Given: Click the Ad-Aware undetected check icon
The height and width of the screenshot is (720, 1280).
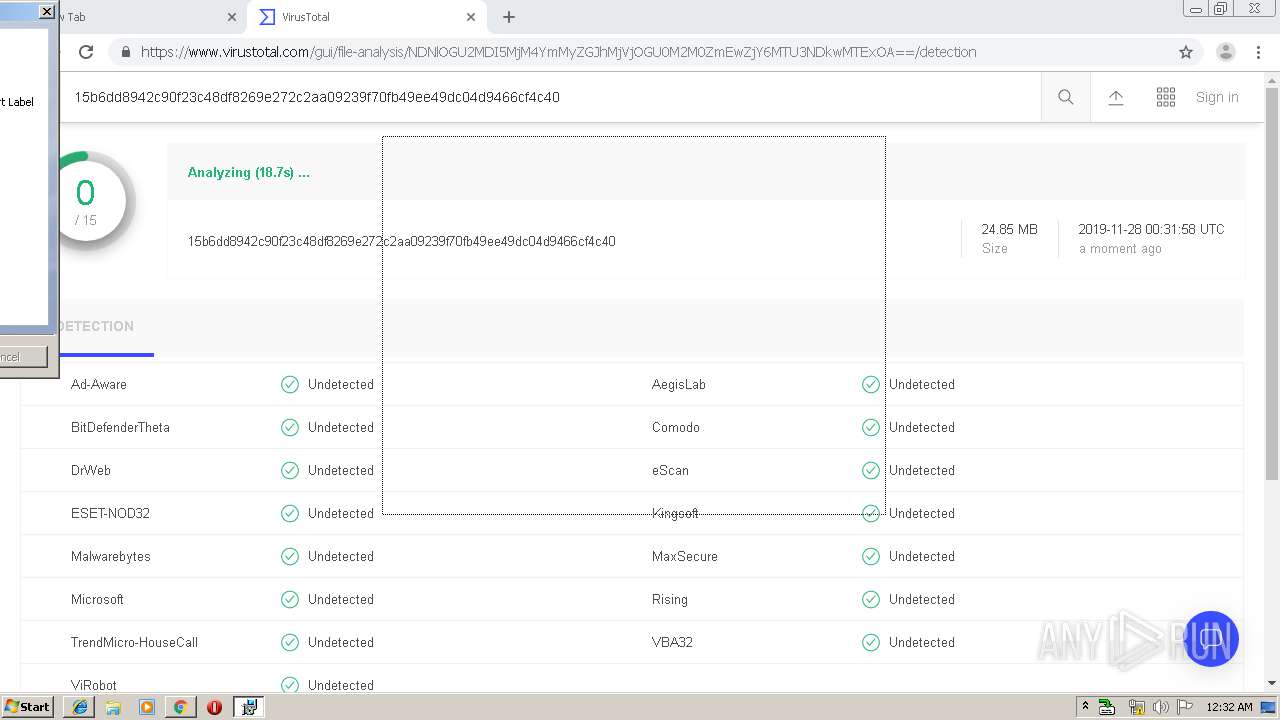Looking at the screenshot, I should tap(290, 384).
